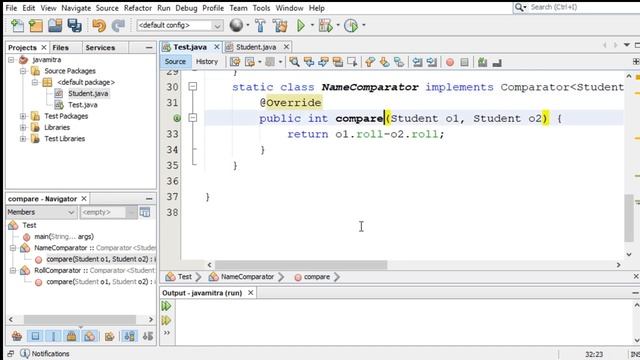This screenshot has width=640, height=360.
Task: Click the New Project toolbar icon
Action: 36,25
